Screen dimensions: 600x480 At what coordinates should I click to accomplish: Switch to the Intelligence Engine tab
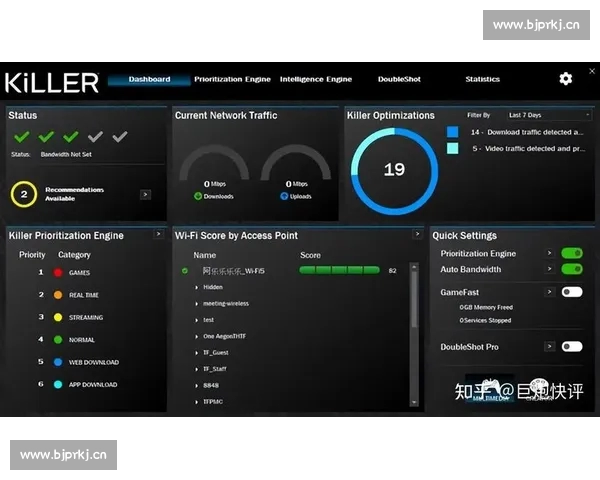coord(316,79)
